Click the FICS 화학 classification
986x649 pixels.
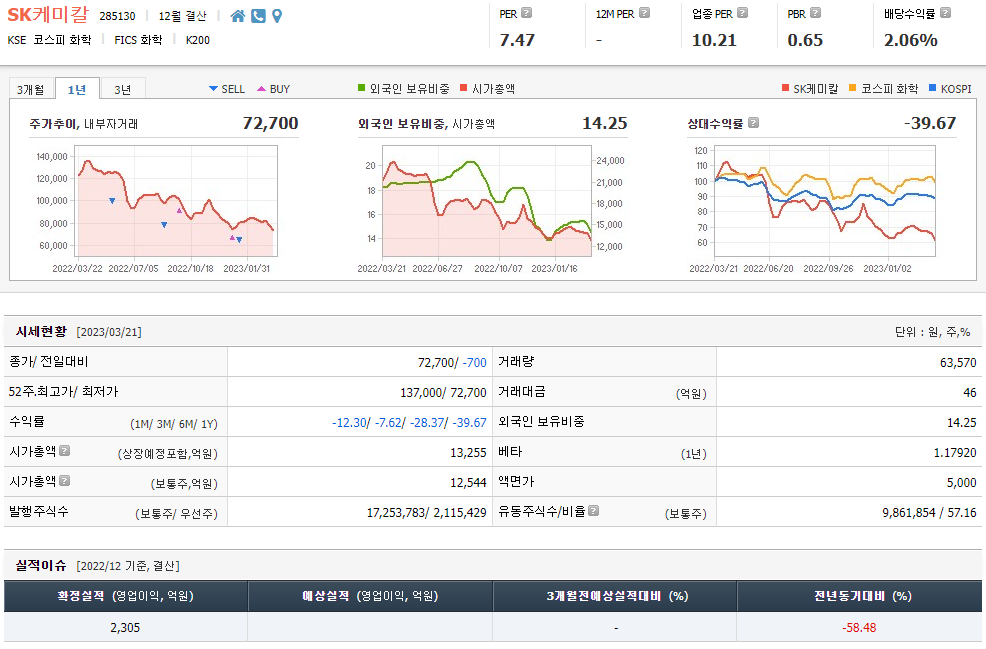[138, 40]
